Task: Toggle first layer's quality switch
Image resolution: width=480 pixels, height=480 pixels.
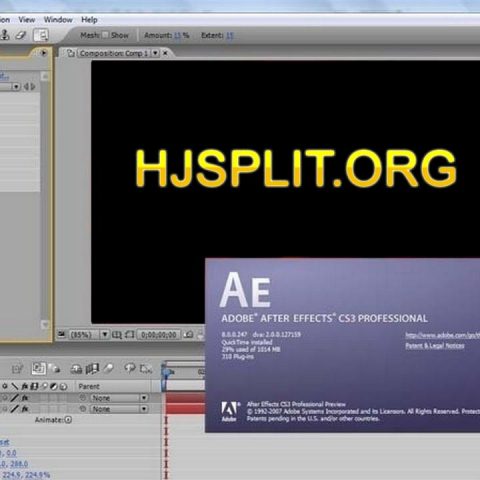Action: tap(15, 398)
